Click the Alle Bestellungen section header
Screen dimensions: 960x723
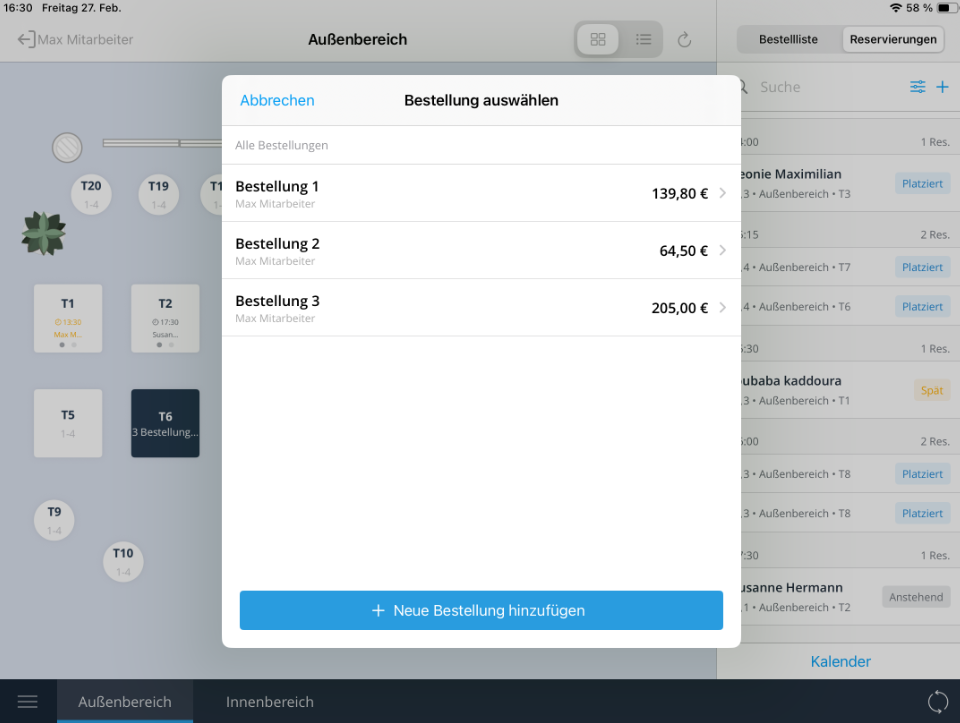point(282,145)
